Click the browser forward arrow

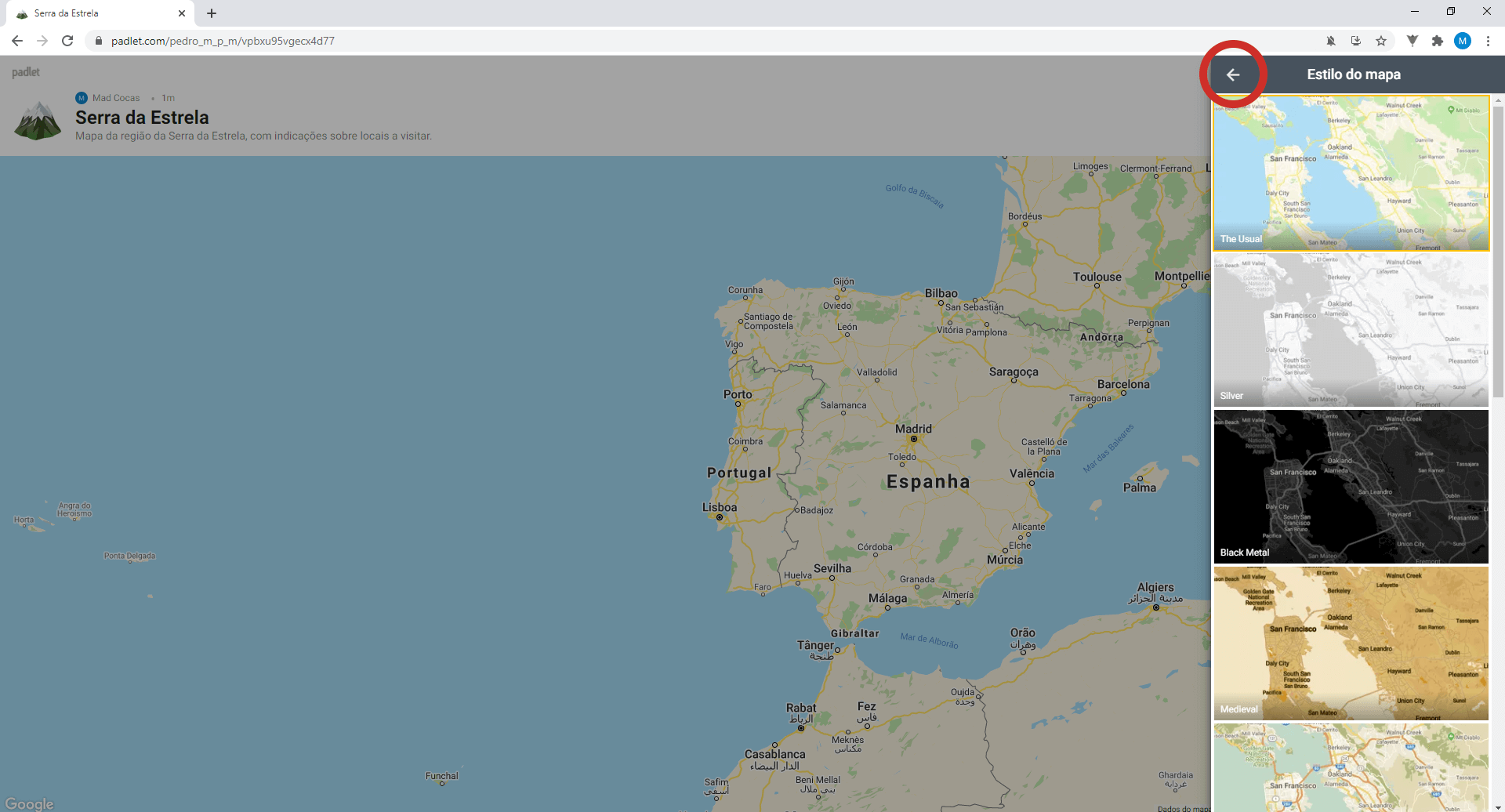coord(42,41)
